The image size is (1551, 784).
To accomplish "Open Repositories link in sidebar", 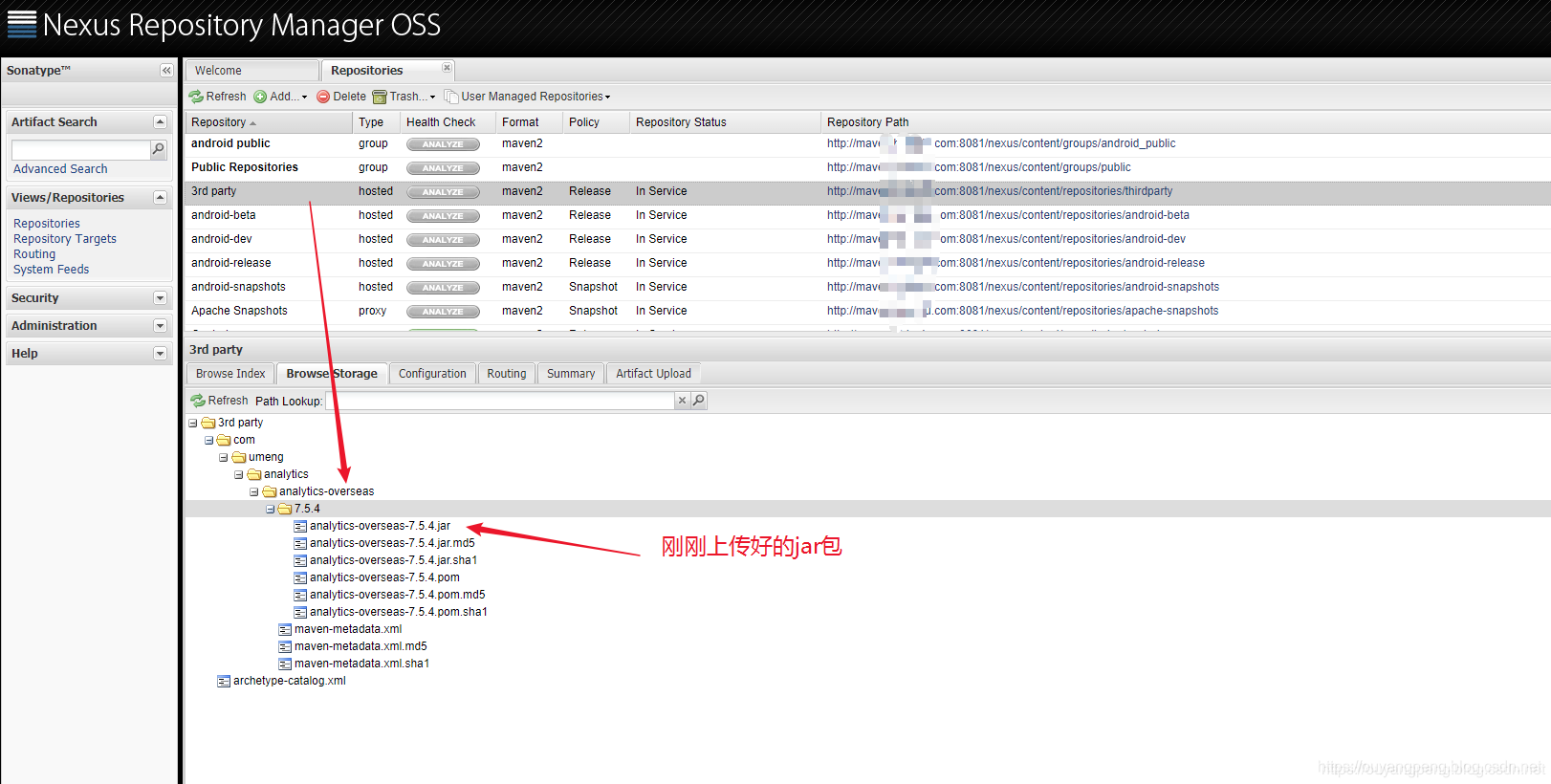I will point(47,224).
